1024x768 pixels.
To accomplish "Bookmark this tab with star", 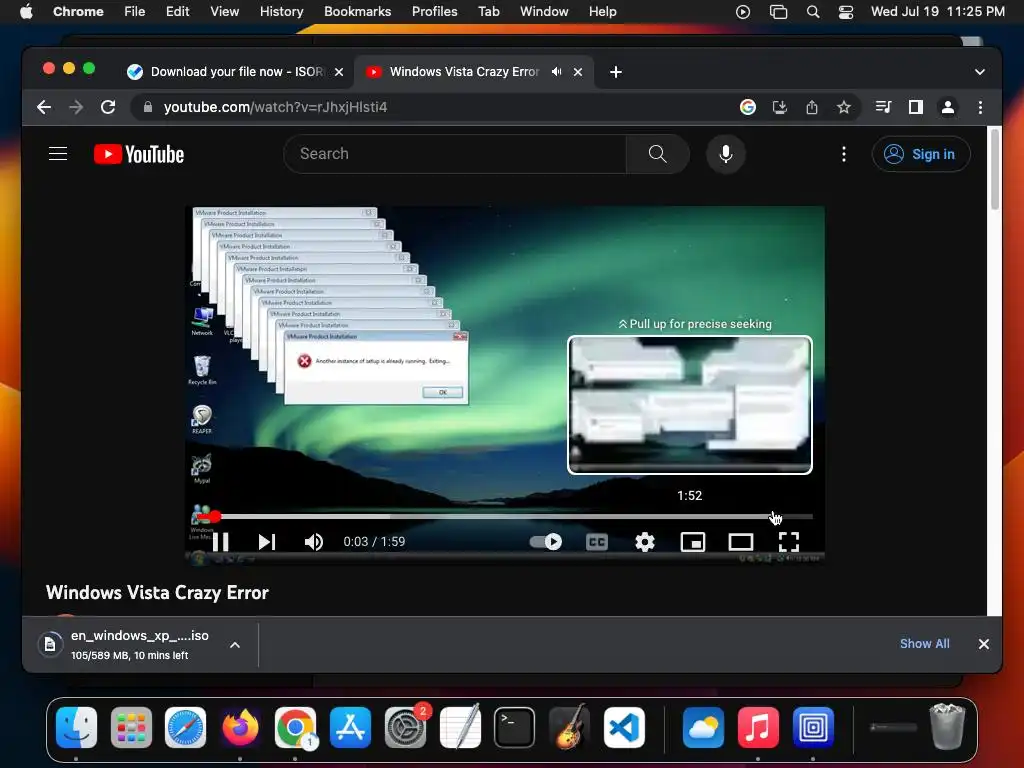I will pos(844,107).
